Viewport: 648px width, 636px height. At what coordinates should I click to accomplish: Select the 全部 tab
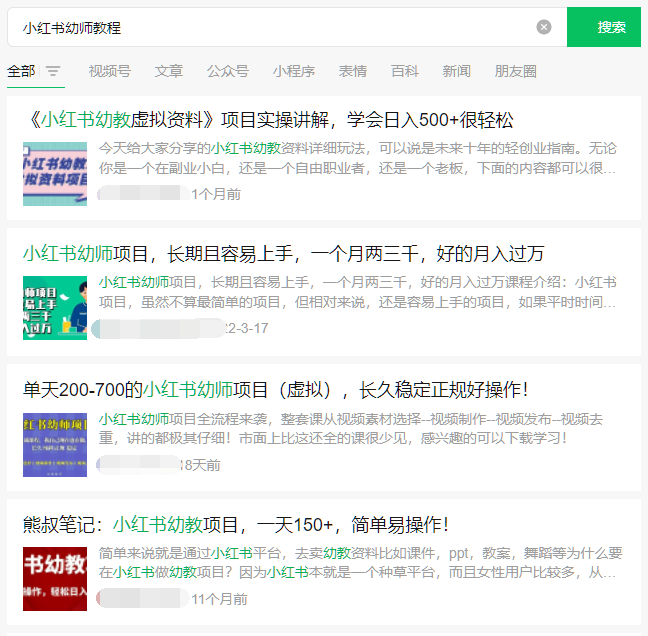pos(21,71)
